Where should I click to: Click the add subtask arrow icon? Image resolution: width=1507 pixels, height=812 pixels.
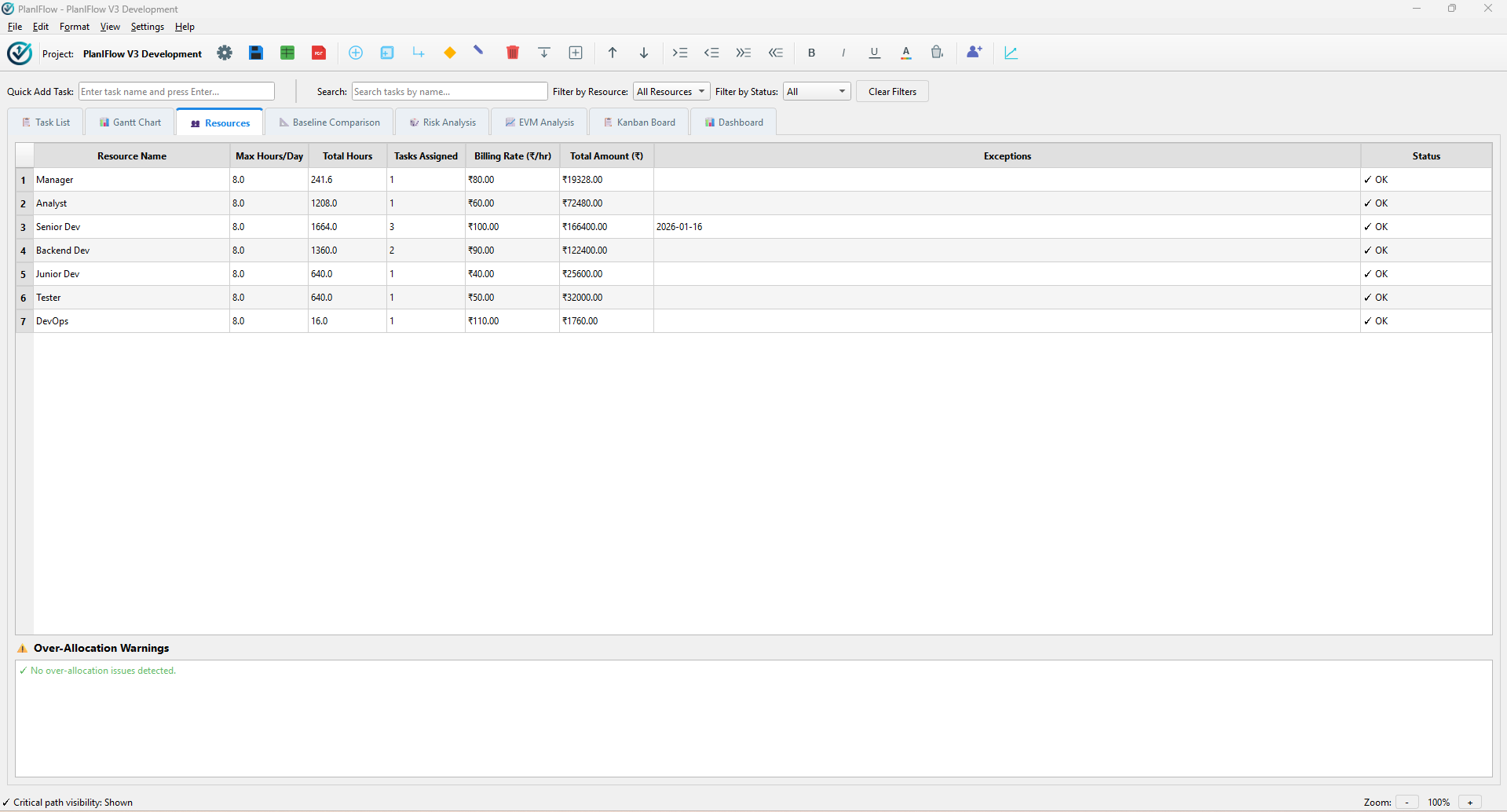(x=419, y=53)
